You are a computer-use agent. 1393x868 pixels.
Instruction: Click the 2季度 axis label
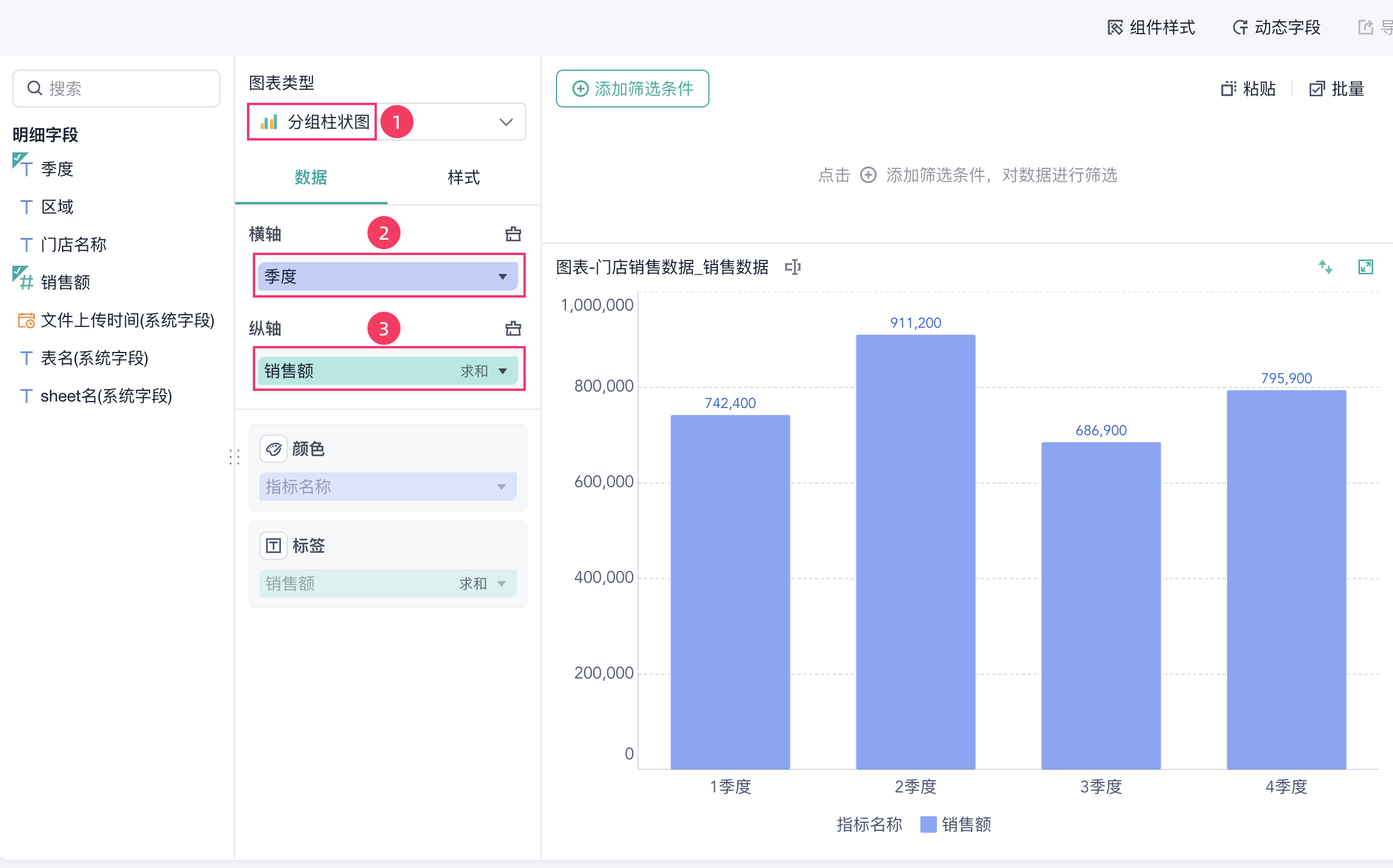[x=916, y=787]
